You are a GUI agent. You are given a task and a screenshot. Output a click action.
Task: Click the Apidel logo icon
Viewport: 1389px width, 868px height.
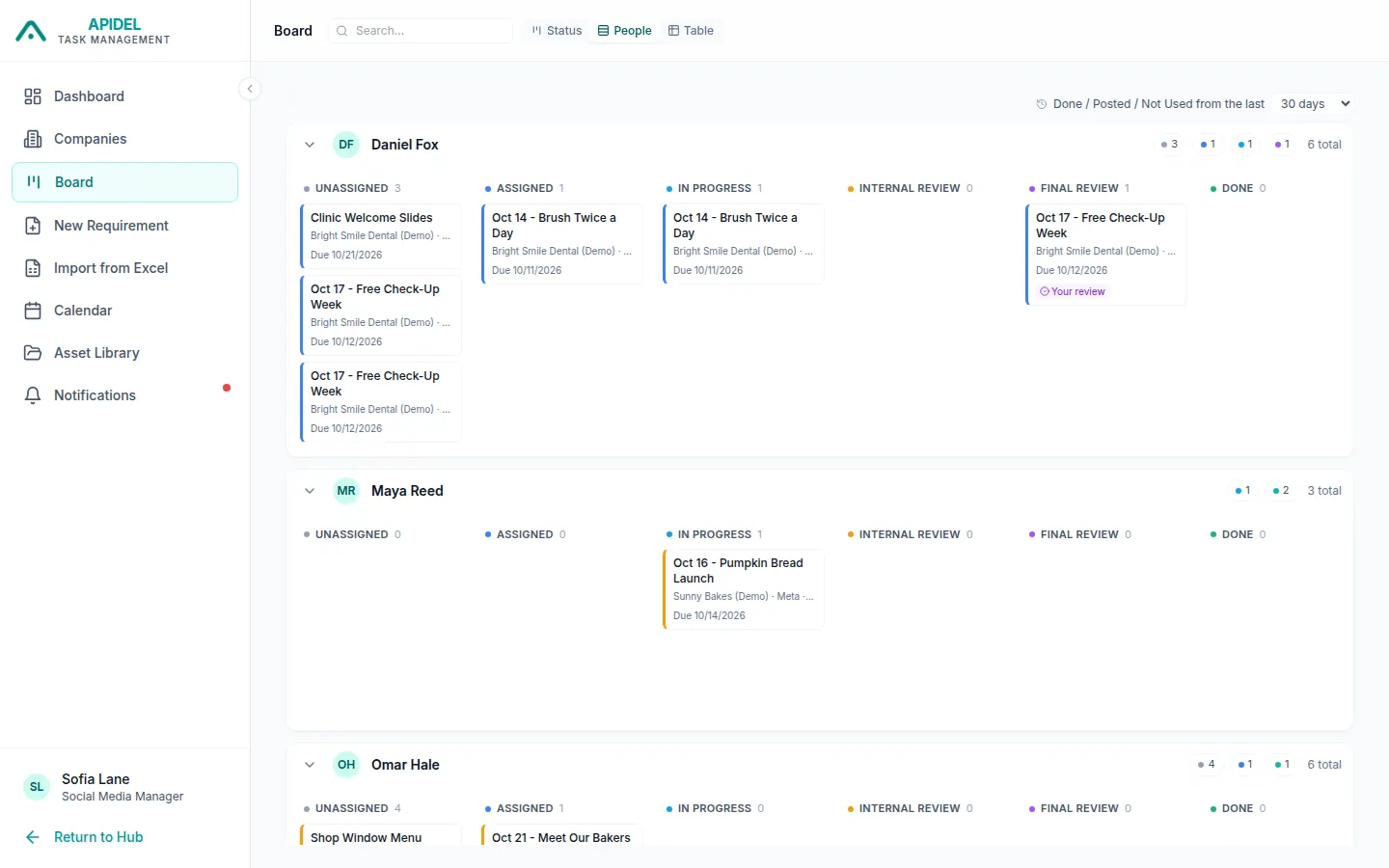pyautogui.click(x=31, y=32)
